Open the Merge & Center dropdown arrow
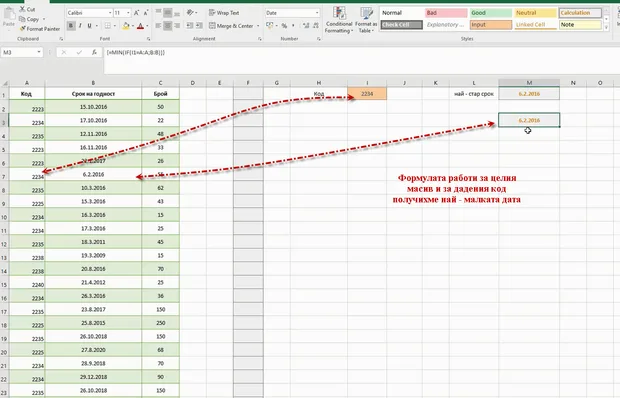Screen dimensions: 620x398 [258, 26]
